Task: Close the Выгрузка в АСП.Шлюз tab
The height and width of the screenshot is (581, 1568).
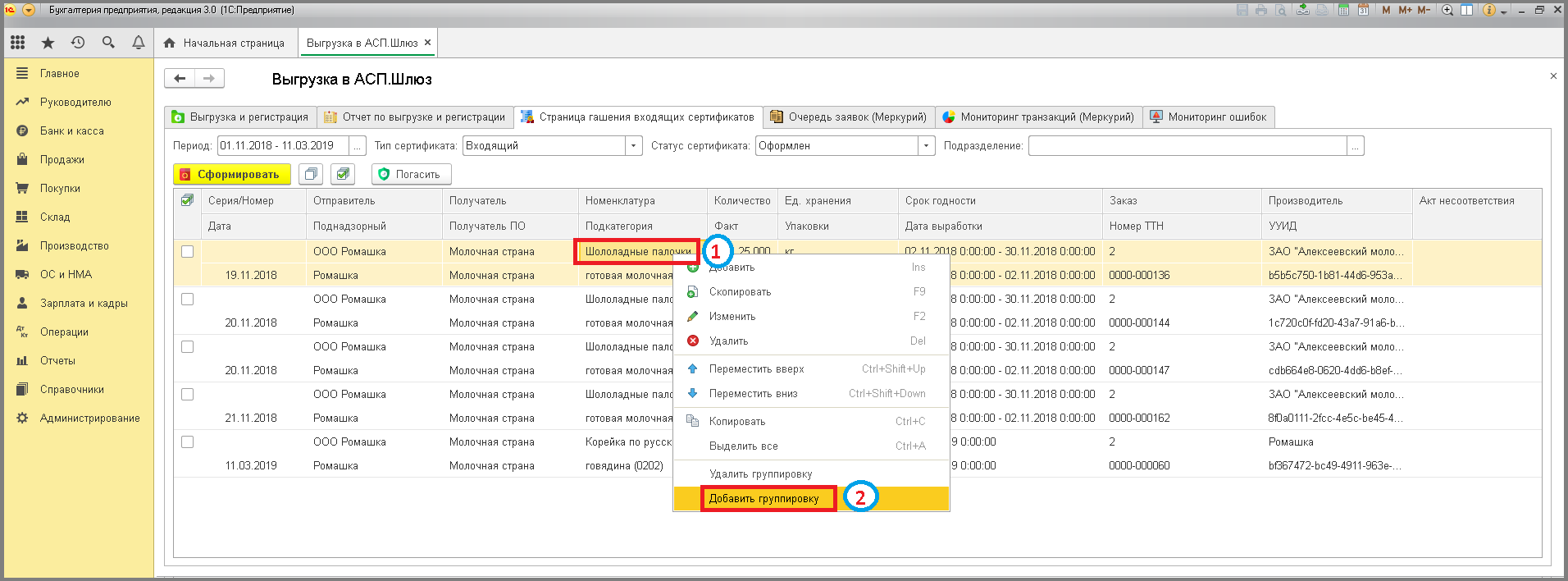Action: (x=427, y=43)
